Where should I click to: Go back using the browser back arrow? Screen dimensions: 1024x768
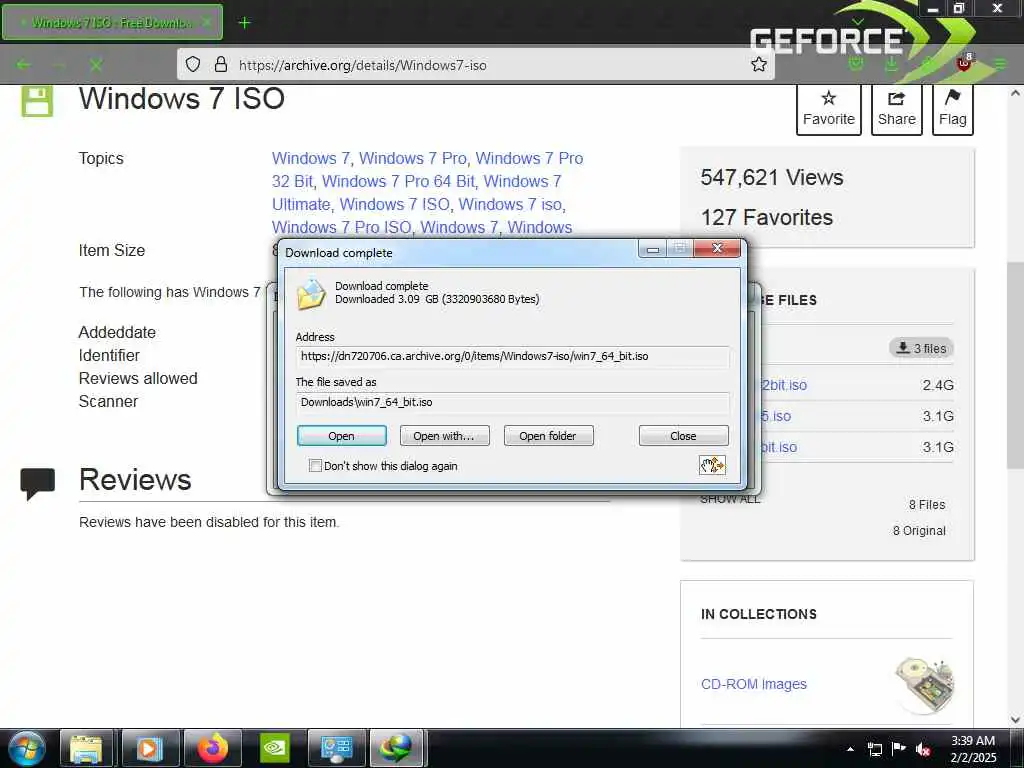point(24,65)
